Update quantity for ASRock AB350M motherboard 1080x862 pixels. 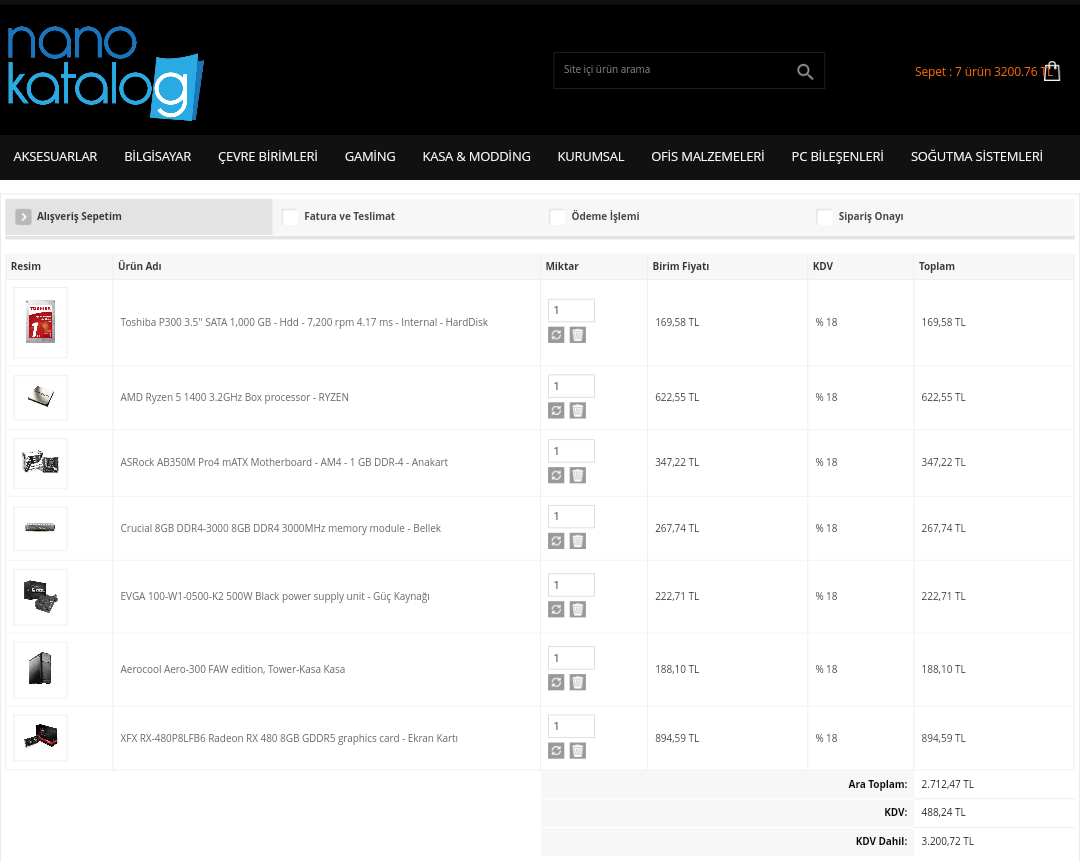pos(556,475)
